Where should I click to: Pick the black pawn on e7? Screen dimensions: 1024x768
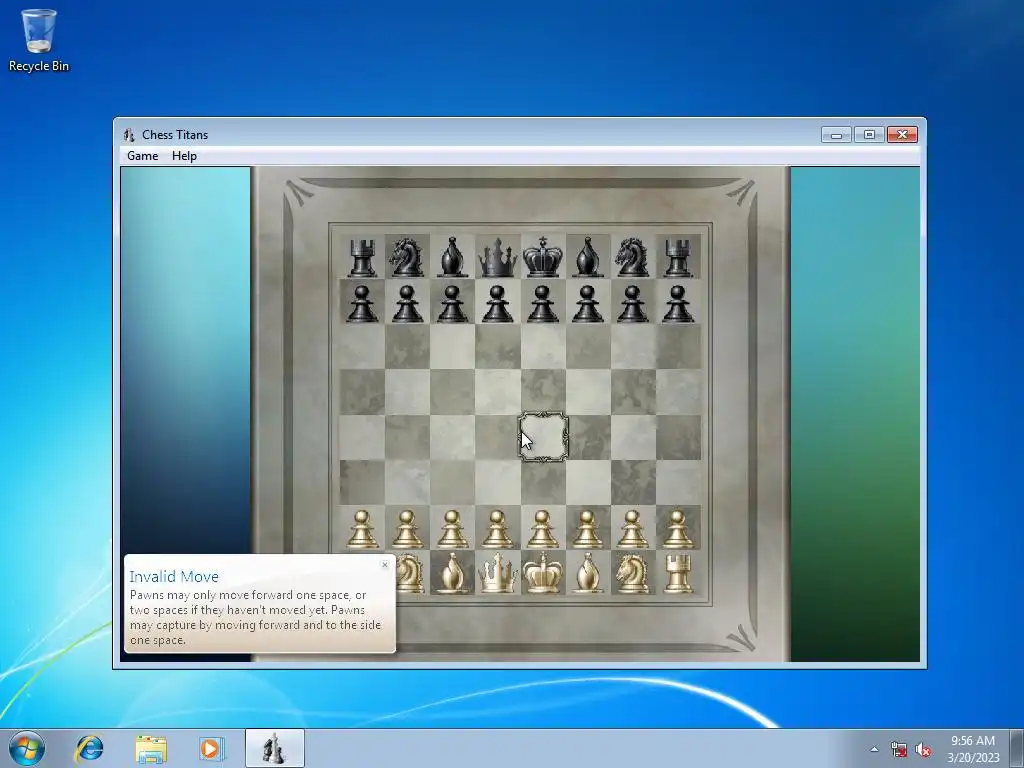pos(543,304)
